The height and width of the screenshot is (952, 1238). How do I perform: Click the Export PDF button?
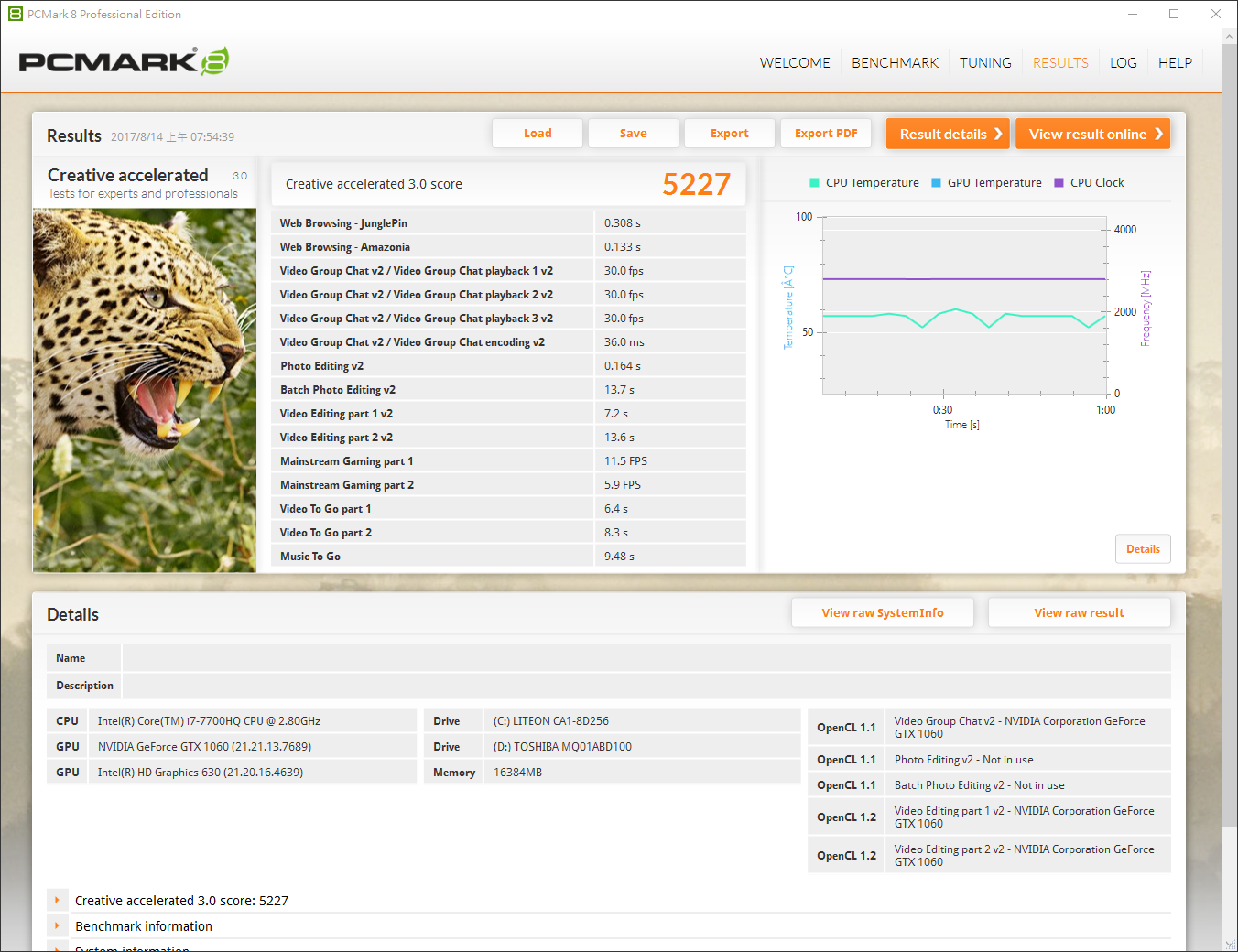click(826, 134)
